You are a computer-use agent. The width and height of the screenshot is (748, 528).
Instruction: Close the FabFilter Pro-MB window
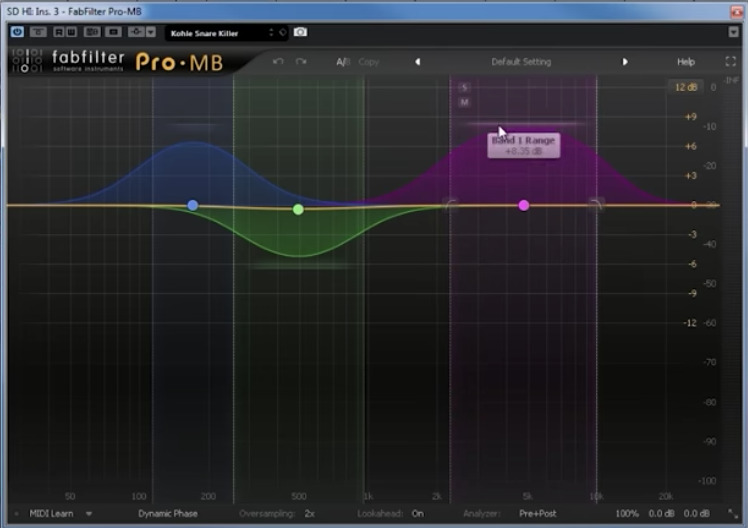pos(738,12)
